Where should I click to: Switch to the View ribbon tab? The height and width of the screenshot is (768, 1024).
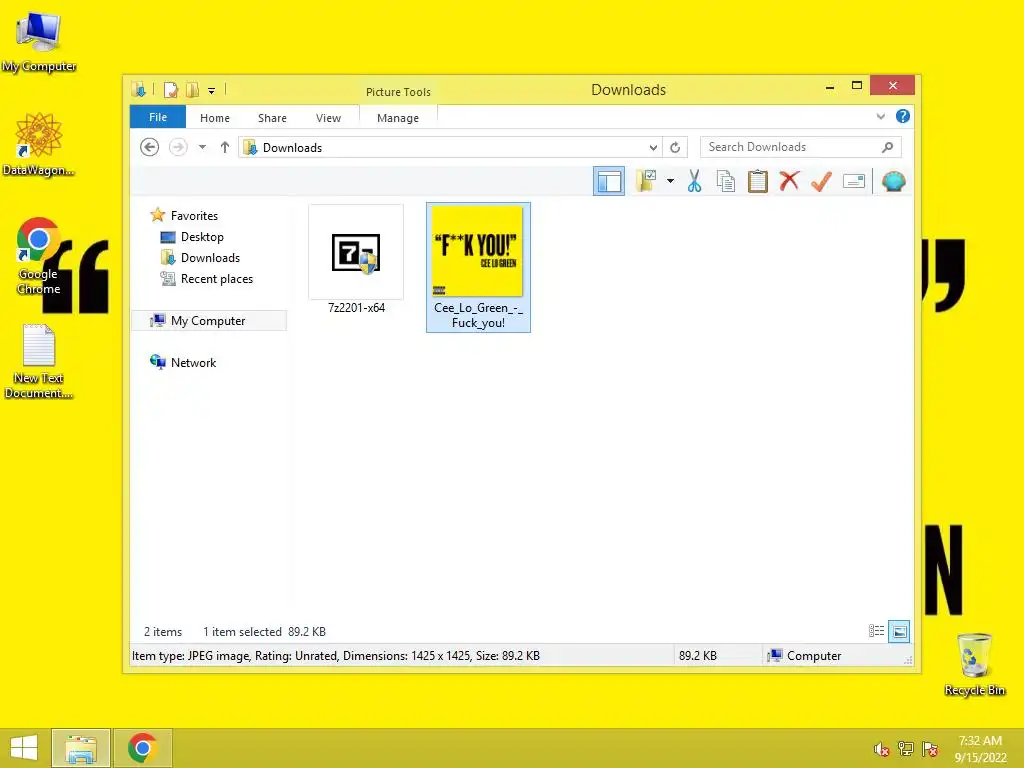pos(328,118)
